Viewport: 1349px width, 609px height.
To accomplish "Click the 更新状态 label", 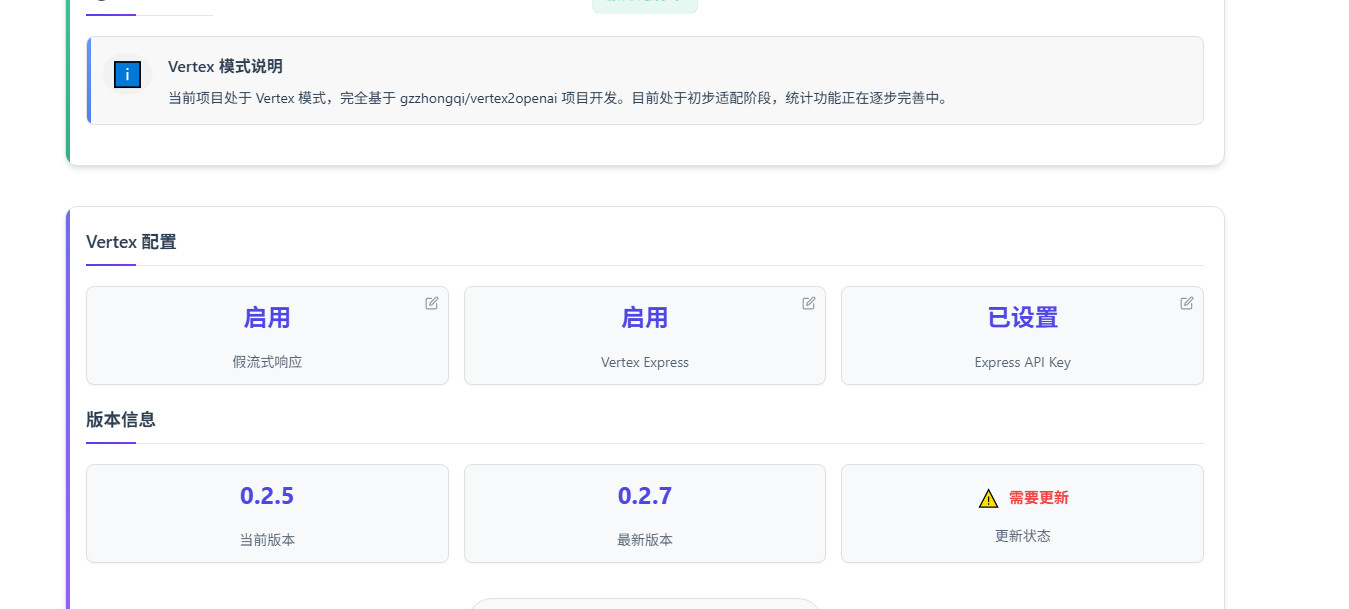I will pos(1022,536).
